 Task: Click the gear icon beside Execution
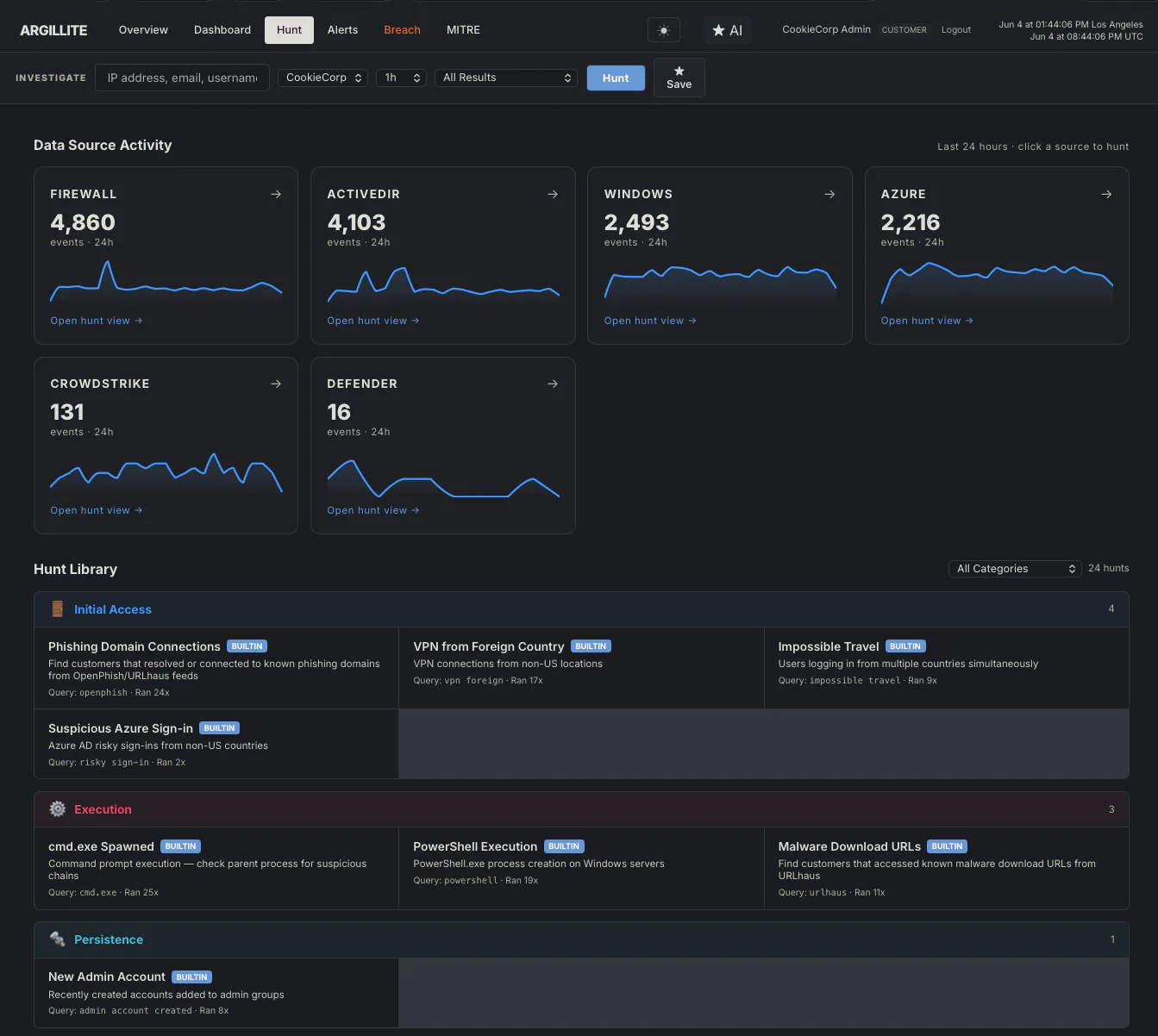tap(58, 809)
